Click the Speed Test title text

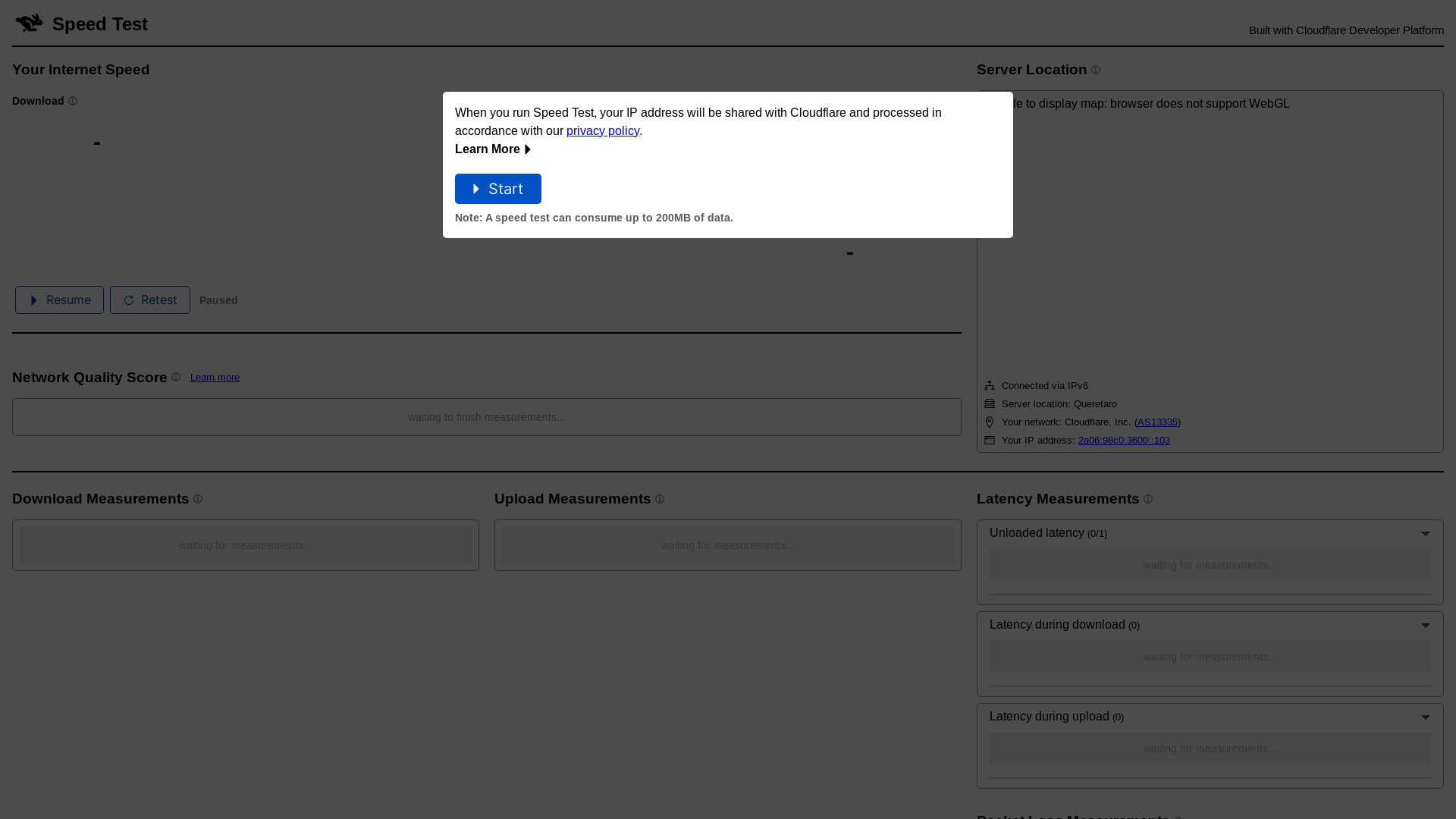(100, 24)
